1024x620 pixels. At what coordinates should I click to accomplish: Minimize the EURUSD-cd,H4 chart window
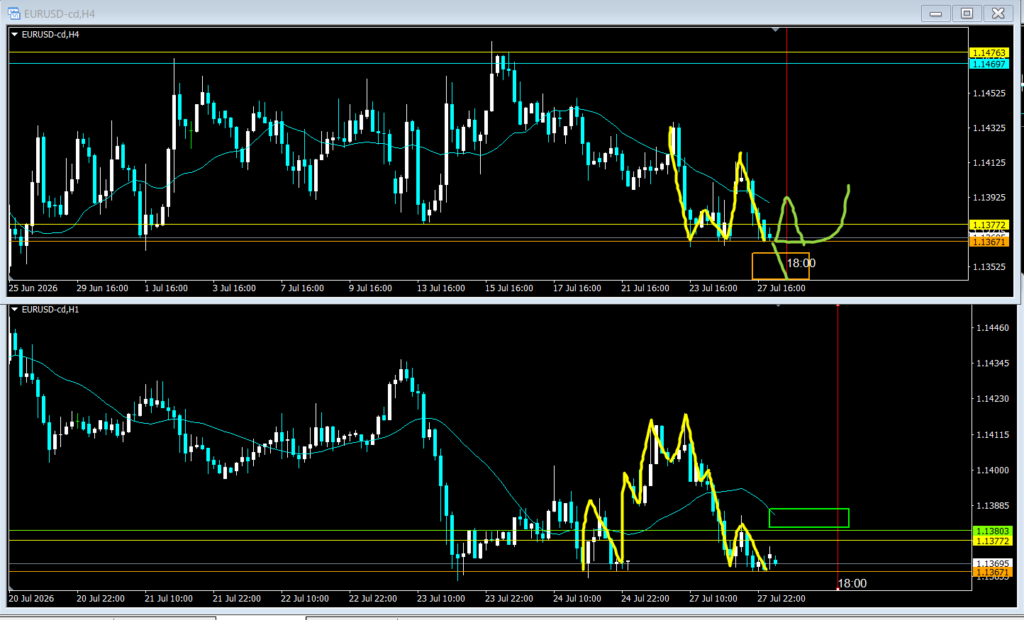(936, 13)
